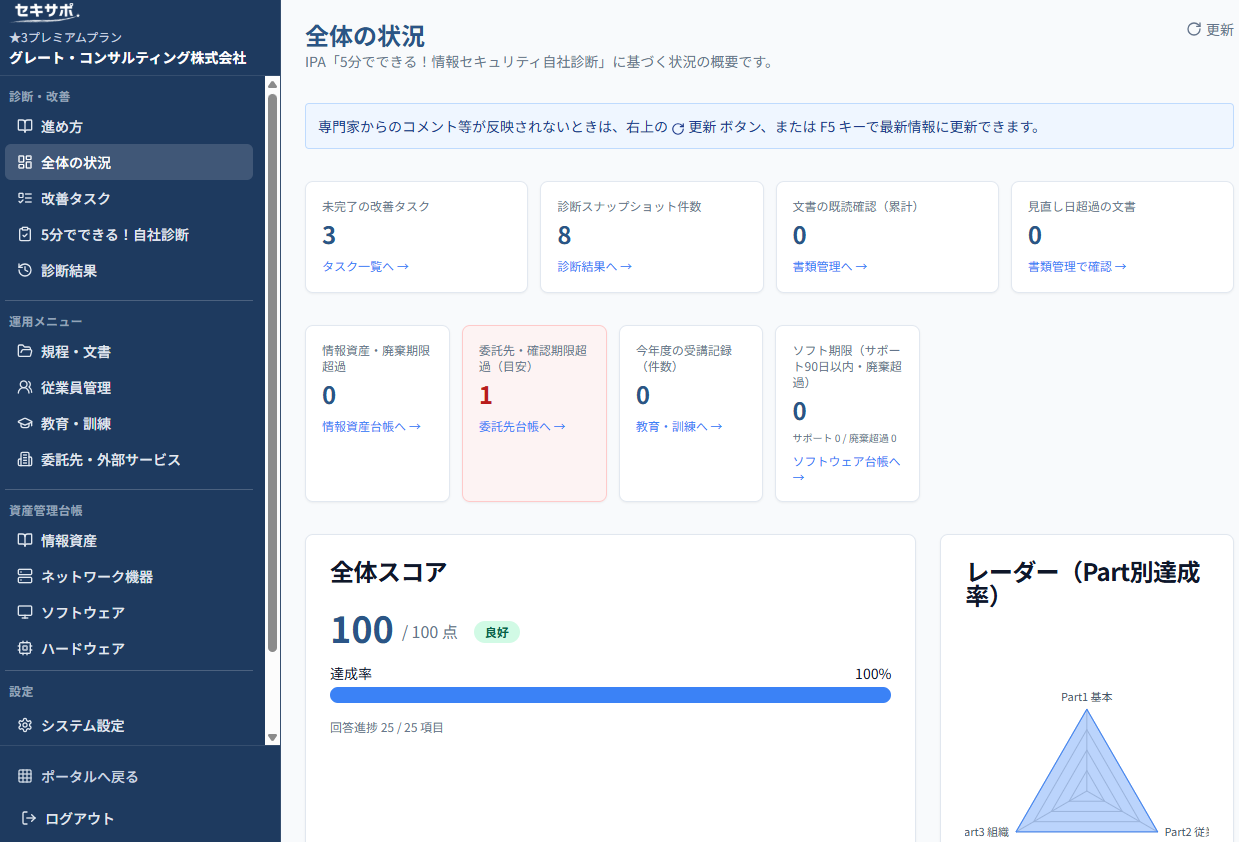Open 改善タスク in the sidebar

point(129,199)
